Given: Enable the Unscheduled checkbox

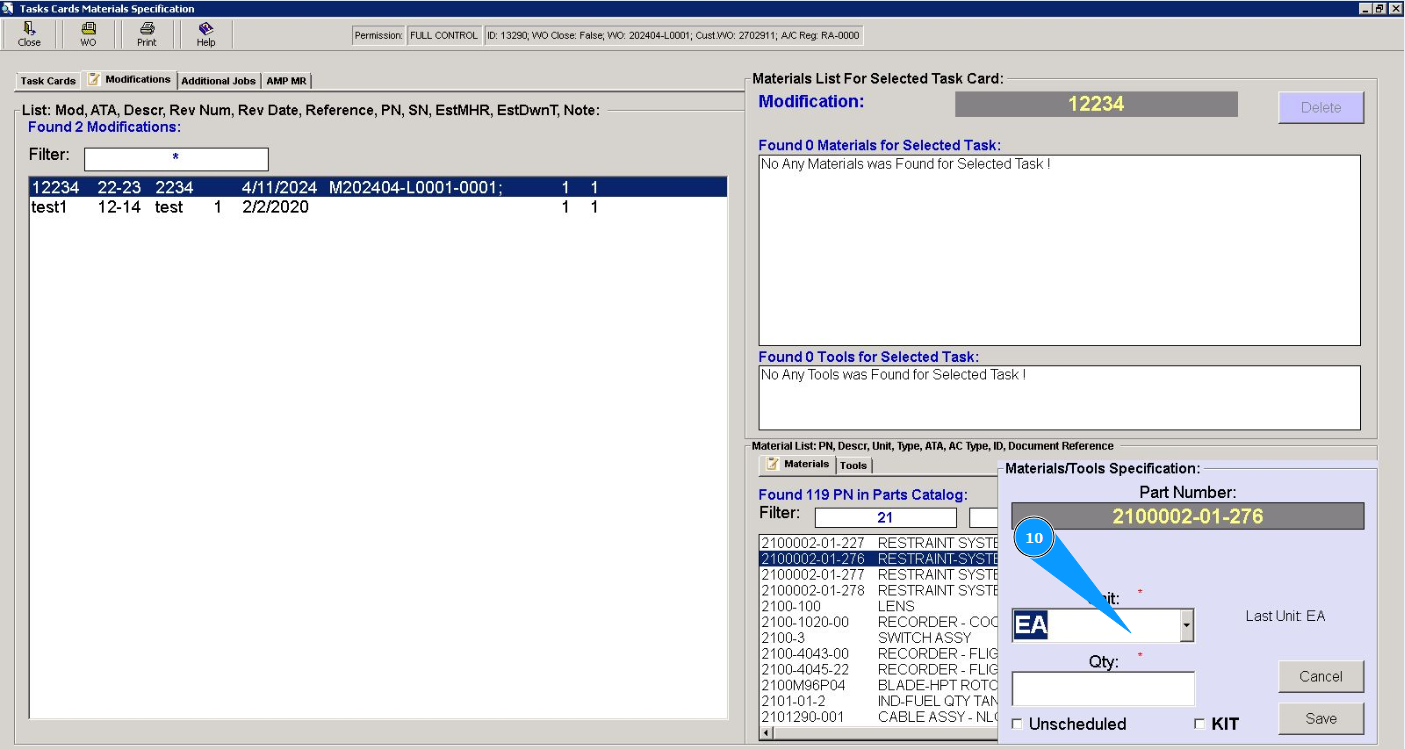Looking at the screenshot, I should click(x=1018, y=724).
